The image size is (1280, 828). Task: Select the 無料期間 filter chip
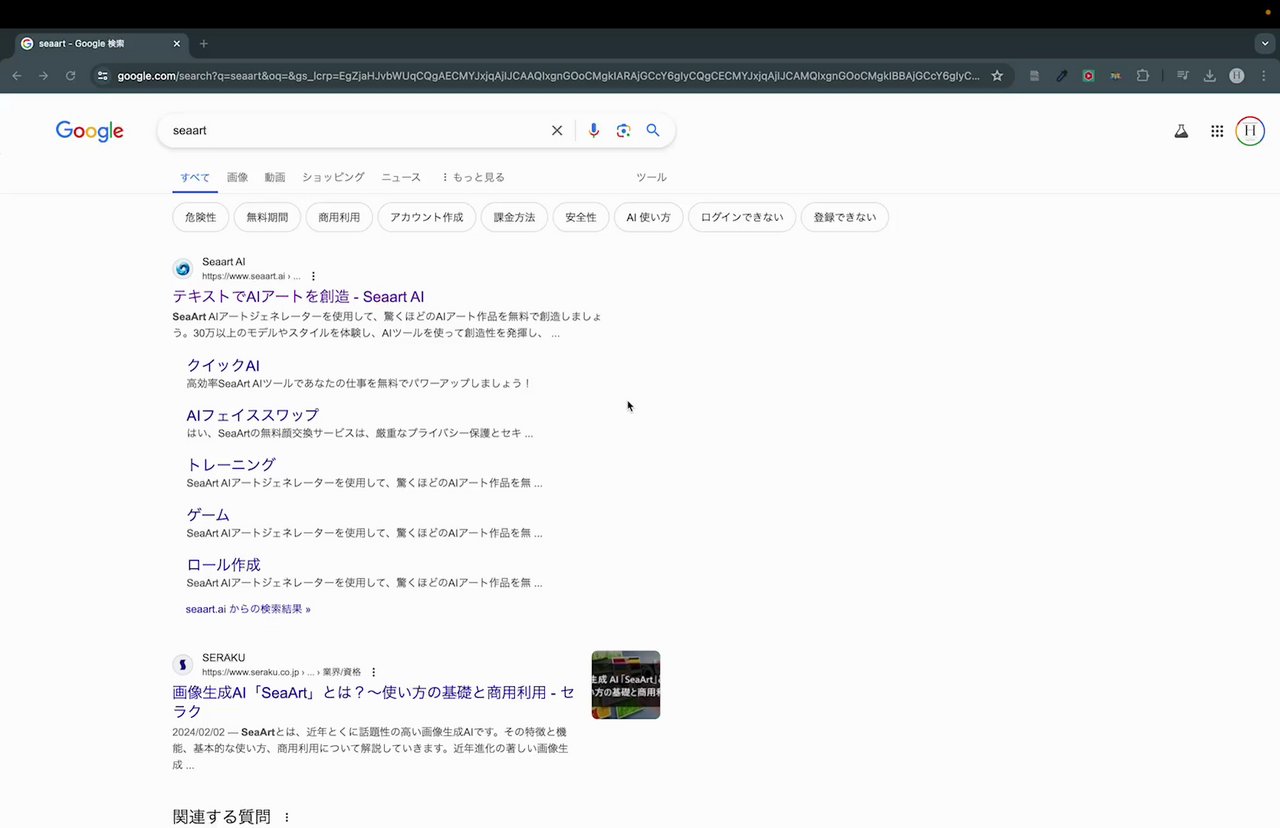coord(267,217)
